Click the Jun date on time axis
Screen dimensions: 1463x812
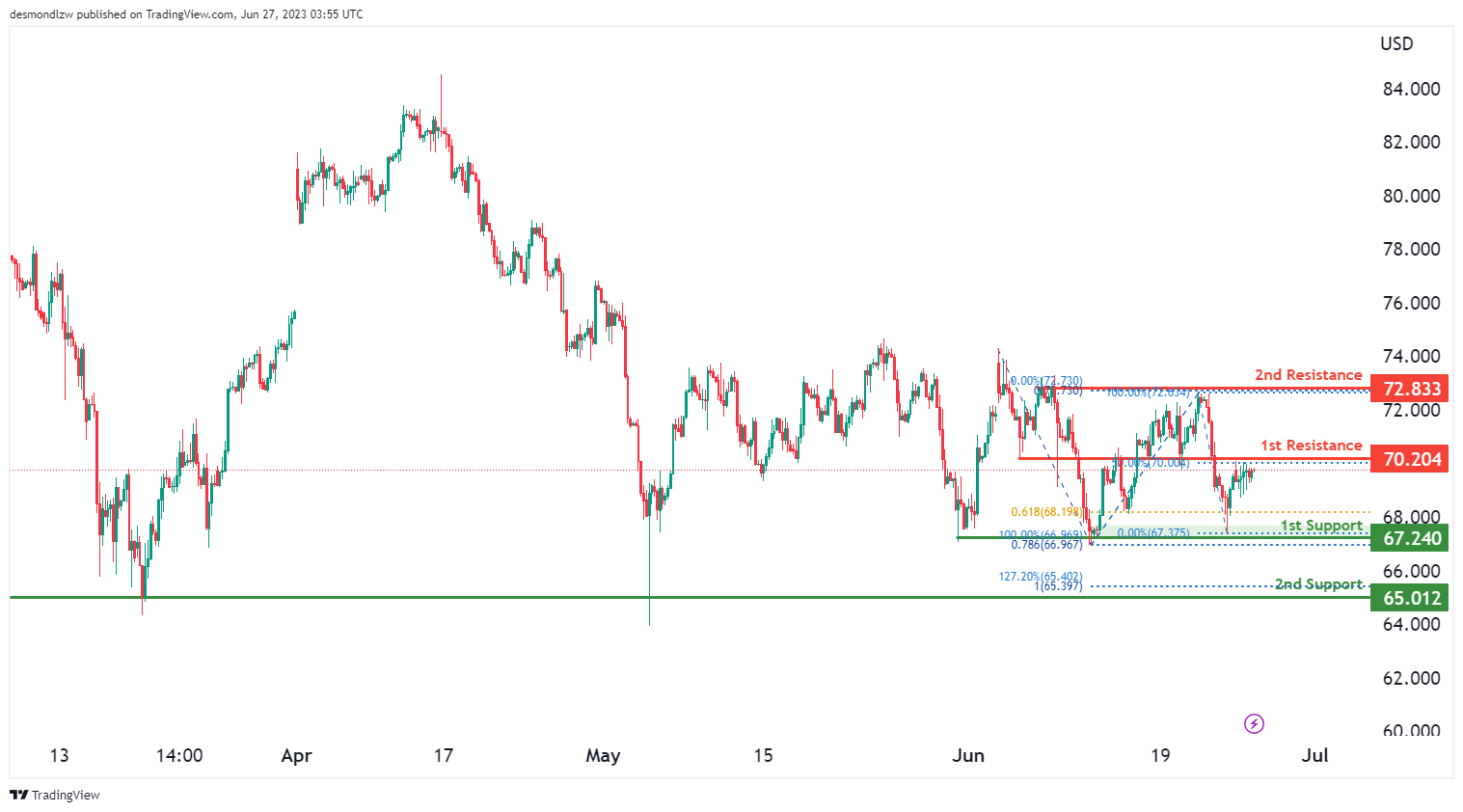point(967,755)
